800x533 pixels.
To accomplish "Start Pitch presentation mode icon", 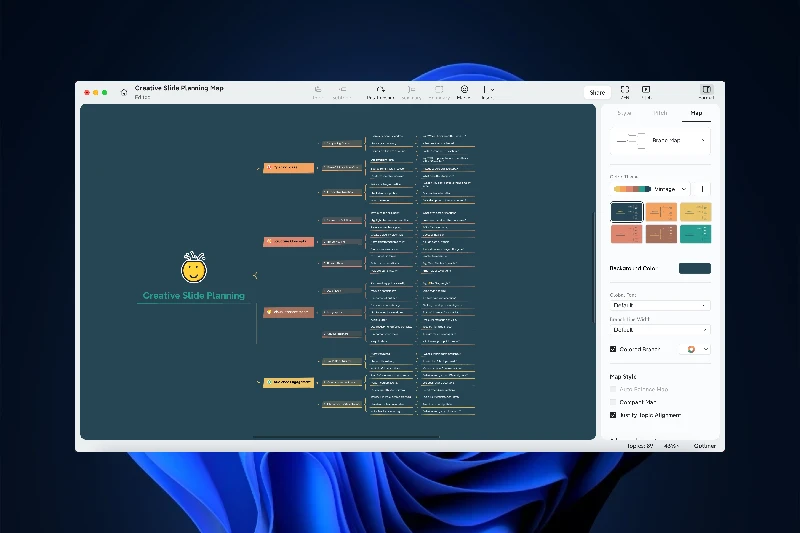I will click(646, 90).
